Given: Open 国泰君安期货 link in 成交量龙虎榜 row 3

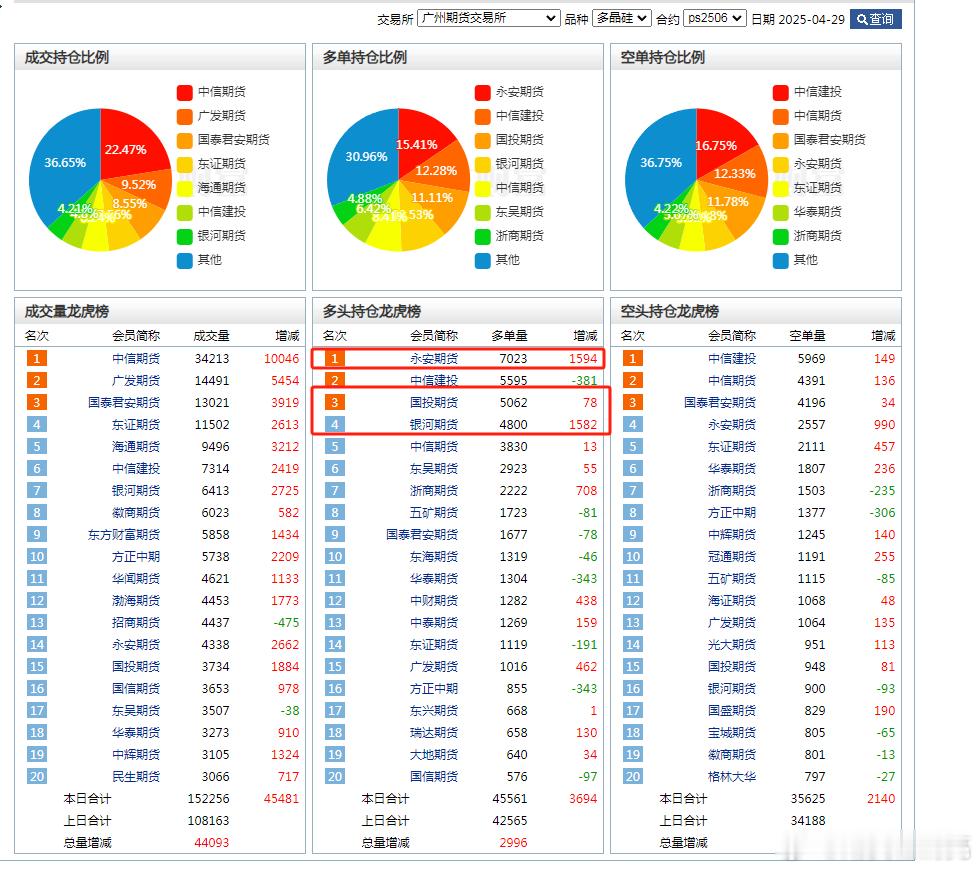Looking at the screenshot, I should 124,402.
